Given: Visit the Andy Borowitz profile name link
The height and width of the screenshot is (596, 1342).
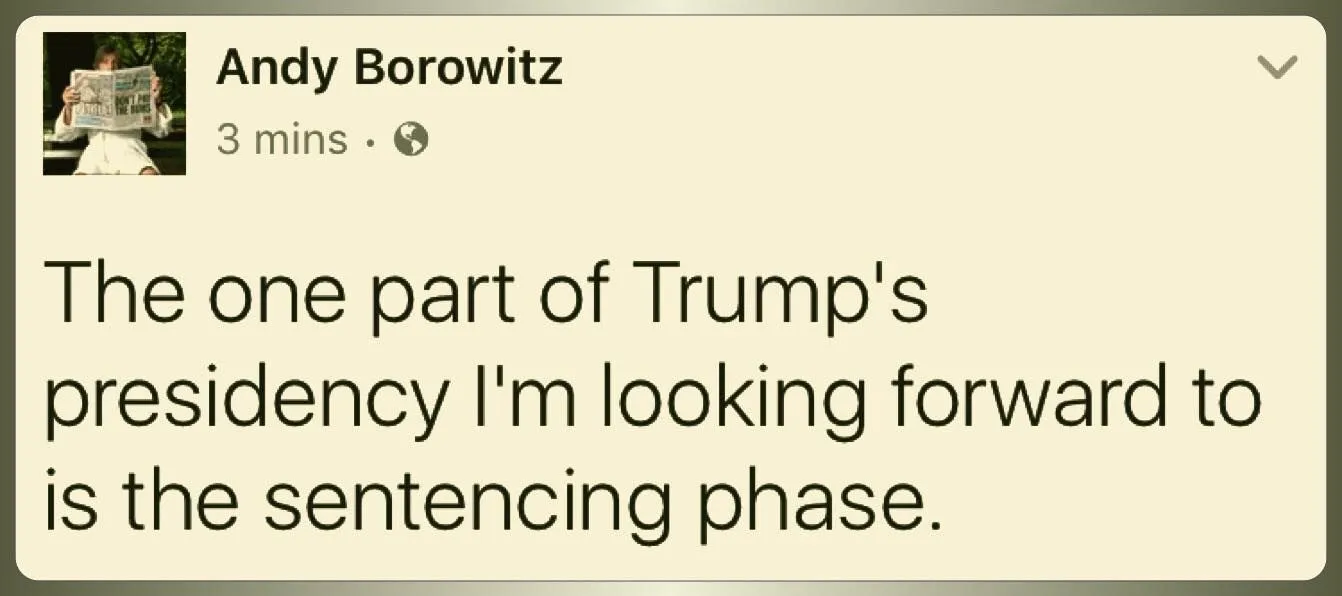Looking at the screenshot, I should pyautogui.click(x=389, y=68).
